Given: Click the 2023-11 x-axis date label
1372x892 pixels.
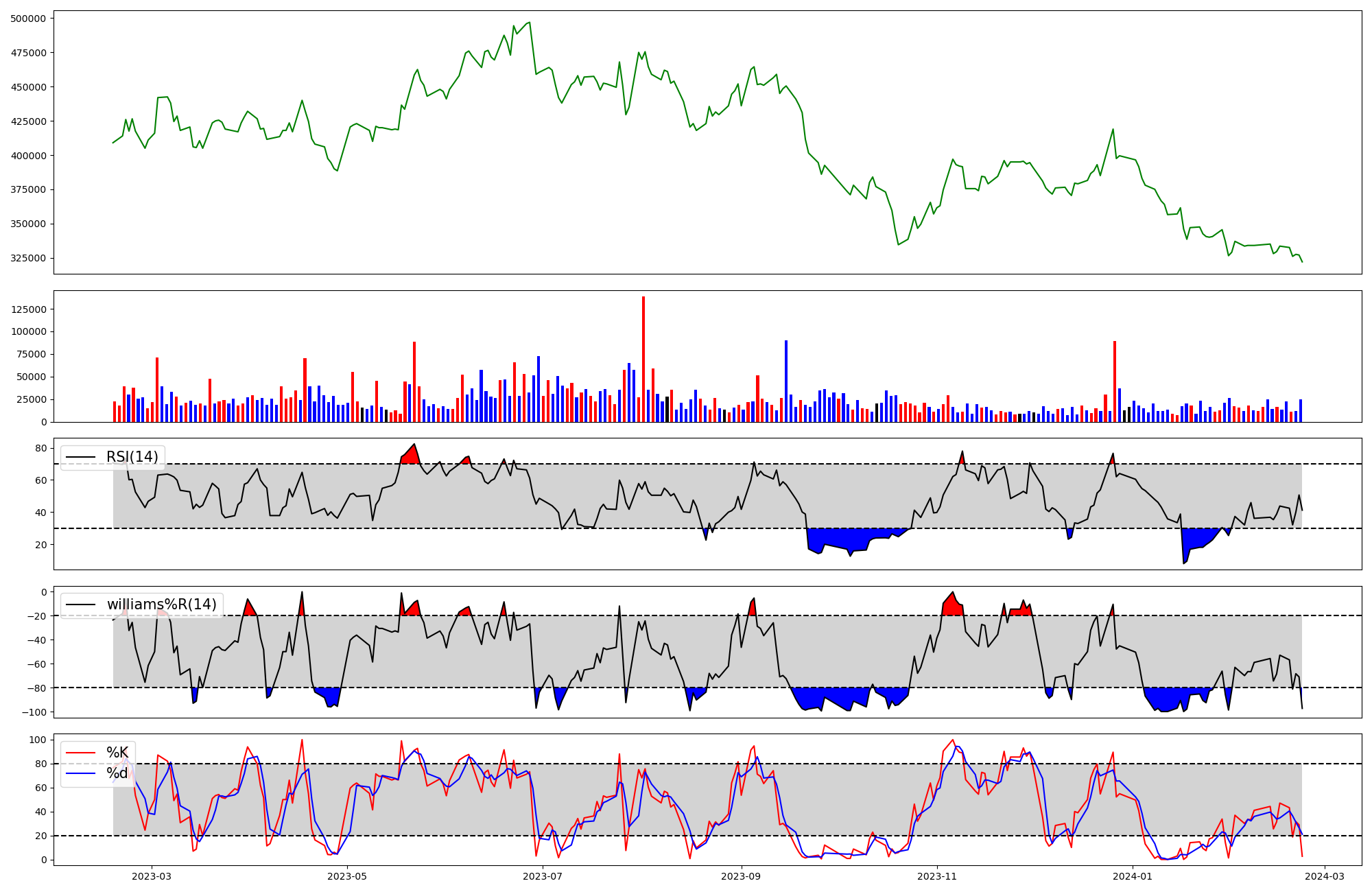Looking at the screenshot, I should [x=937, y=876].
